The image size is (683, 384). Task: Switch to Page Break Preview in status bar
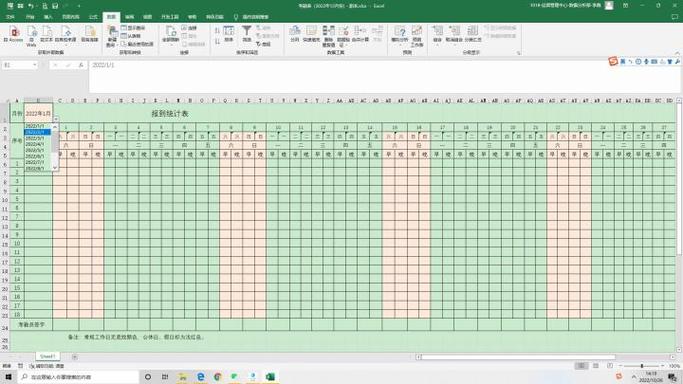(610, 366)
